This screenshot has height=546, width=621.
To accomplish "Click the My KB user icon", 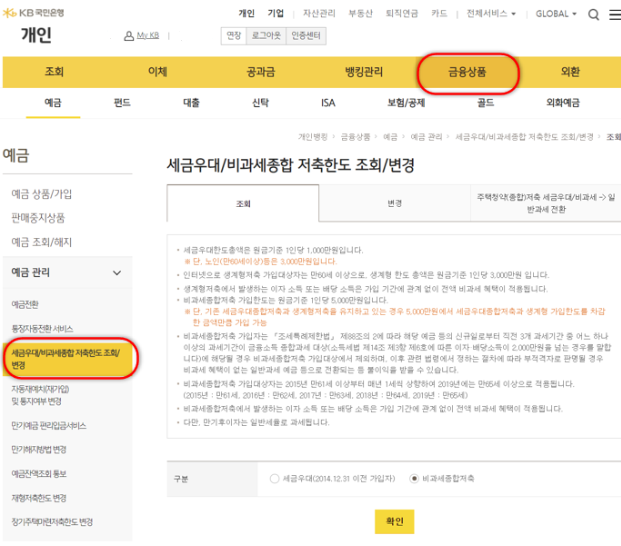I will click(x=129, y=36).
